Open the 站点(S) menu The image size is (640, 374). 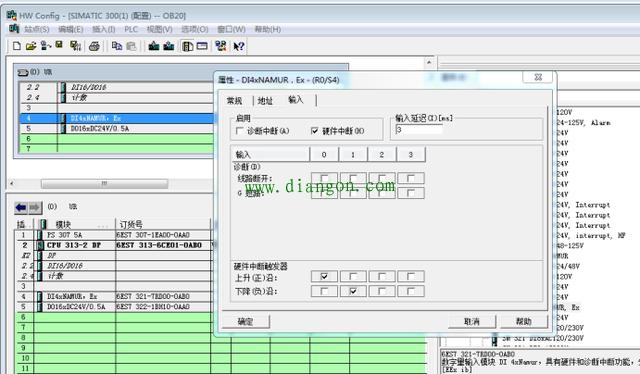37,29
